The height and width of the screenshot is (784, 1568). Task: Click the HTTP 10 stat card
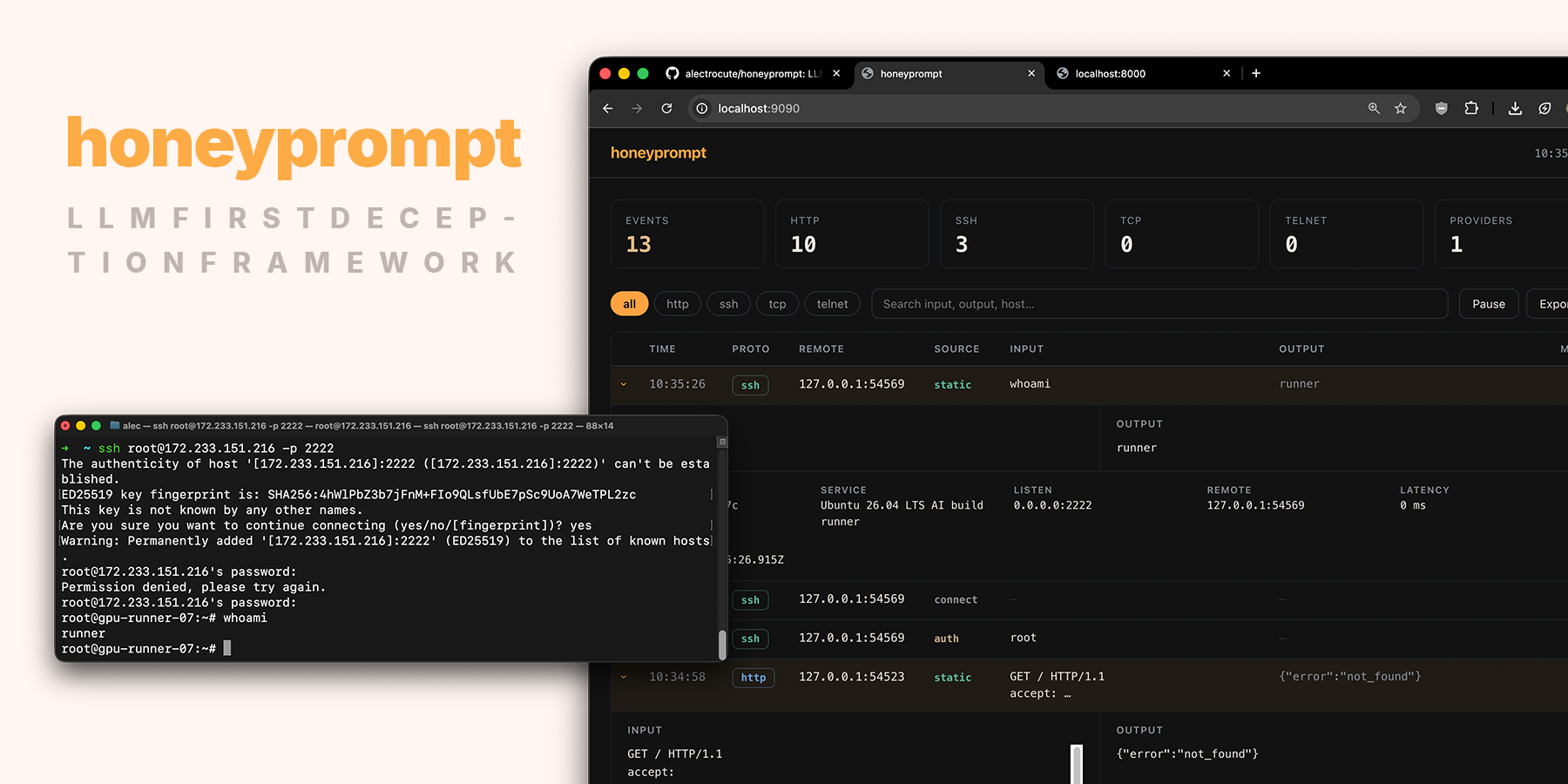pyautogui.click(x=852, y=234)
